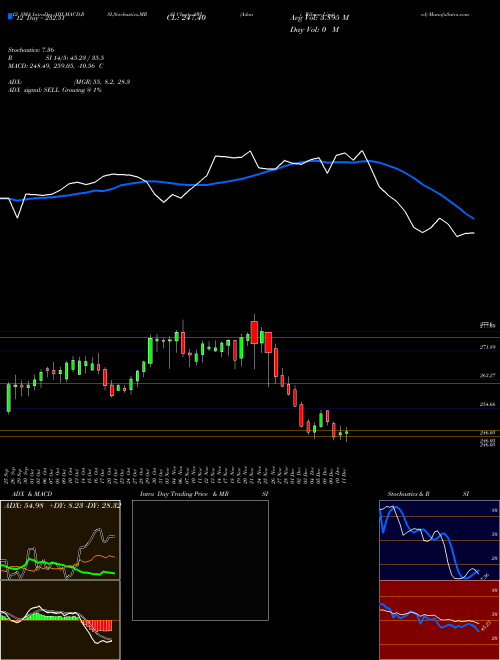Open the ADX indicator chart thumbnail
The height and width of the screenshot is (660, 500).
click(60, 540)
